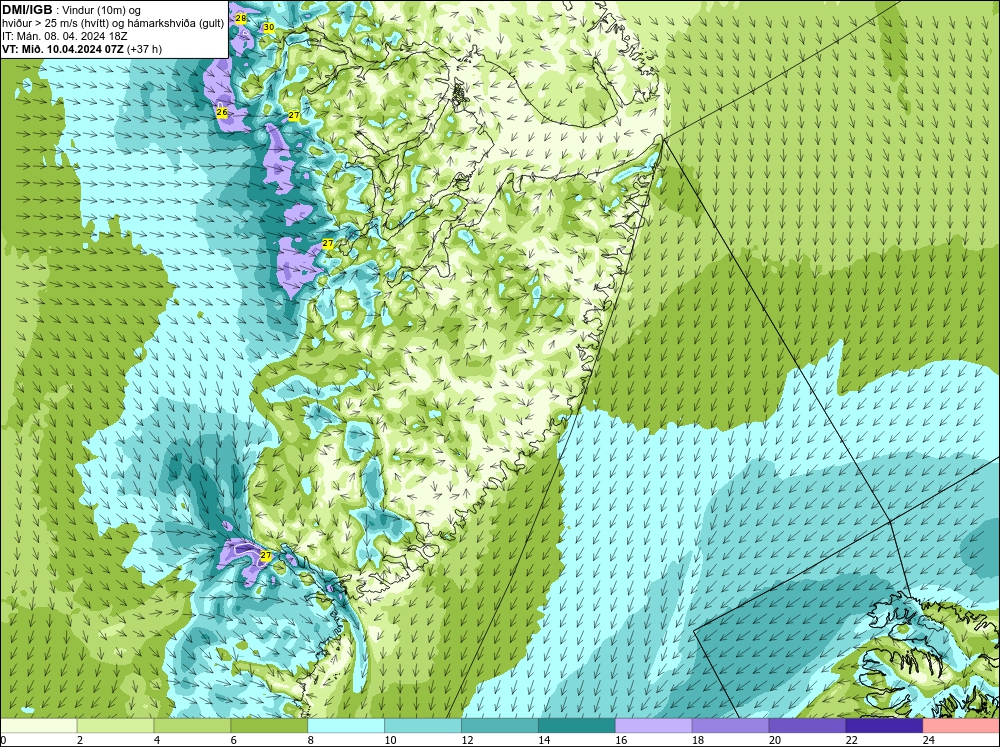Click the legend scale number "16"
Viewport: 1000px width, 747px height.
point(621,740)
